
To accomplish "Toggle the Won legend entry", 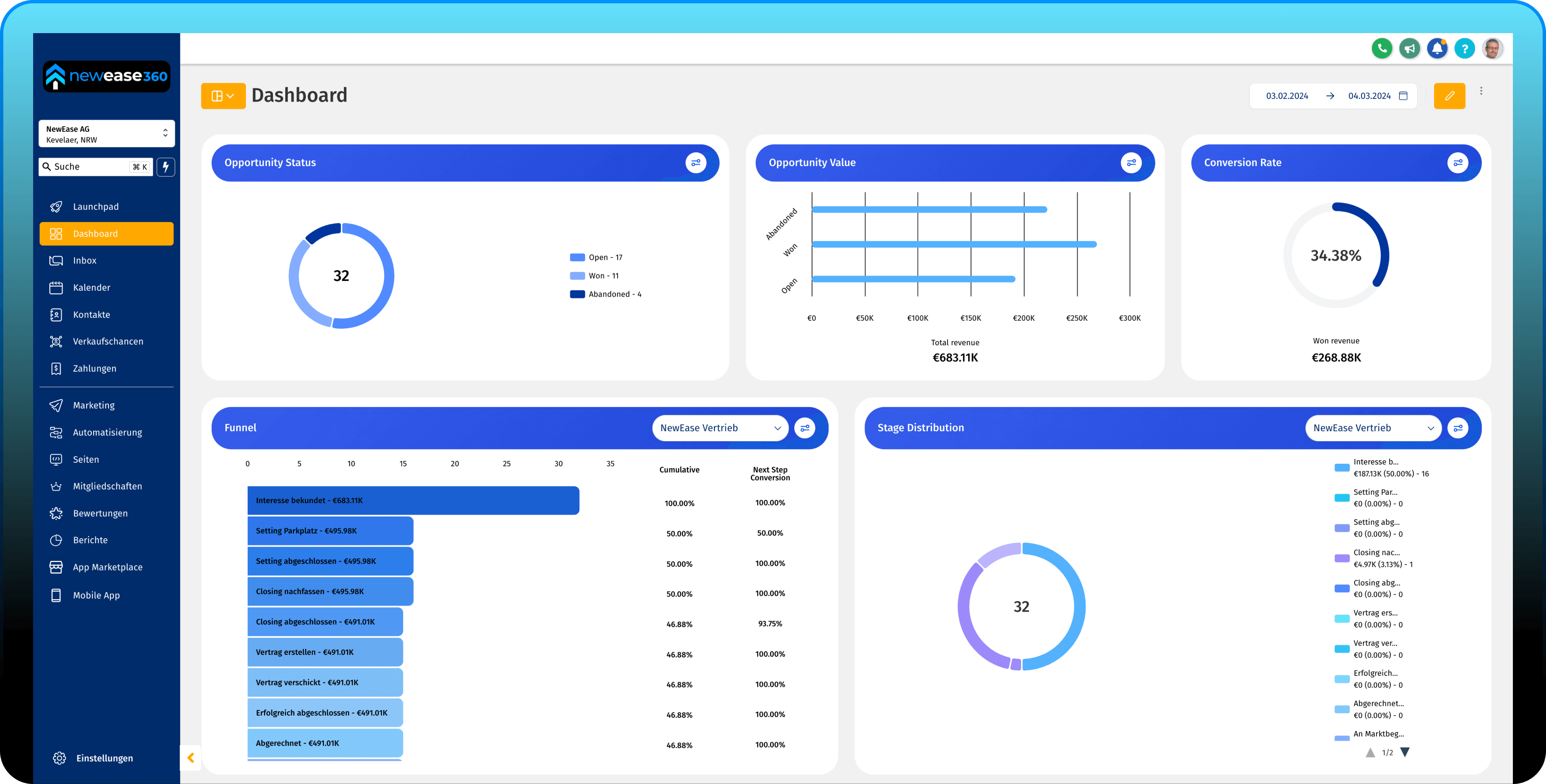I will tap(595, 276).
